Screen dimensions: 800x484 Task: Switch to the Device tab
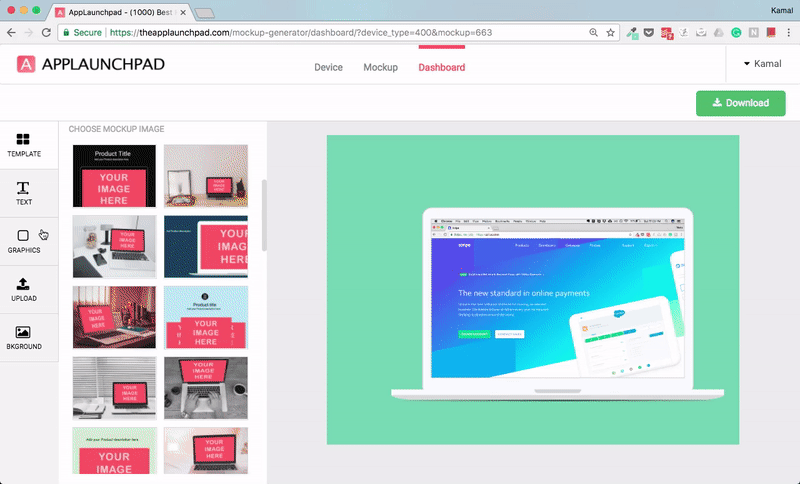[328, 67]
